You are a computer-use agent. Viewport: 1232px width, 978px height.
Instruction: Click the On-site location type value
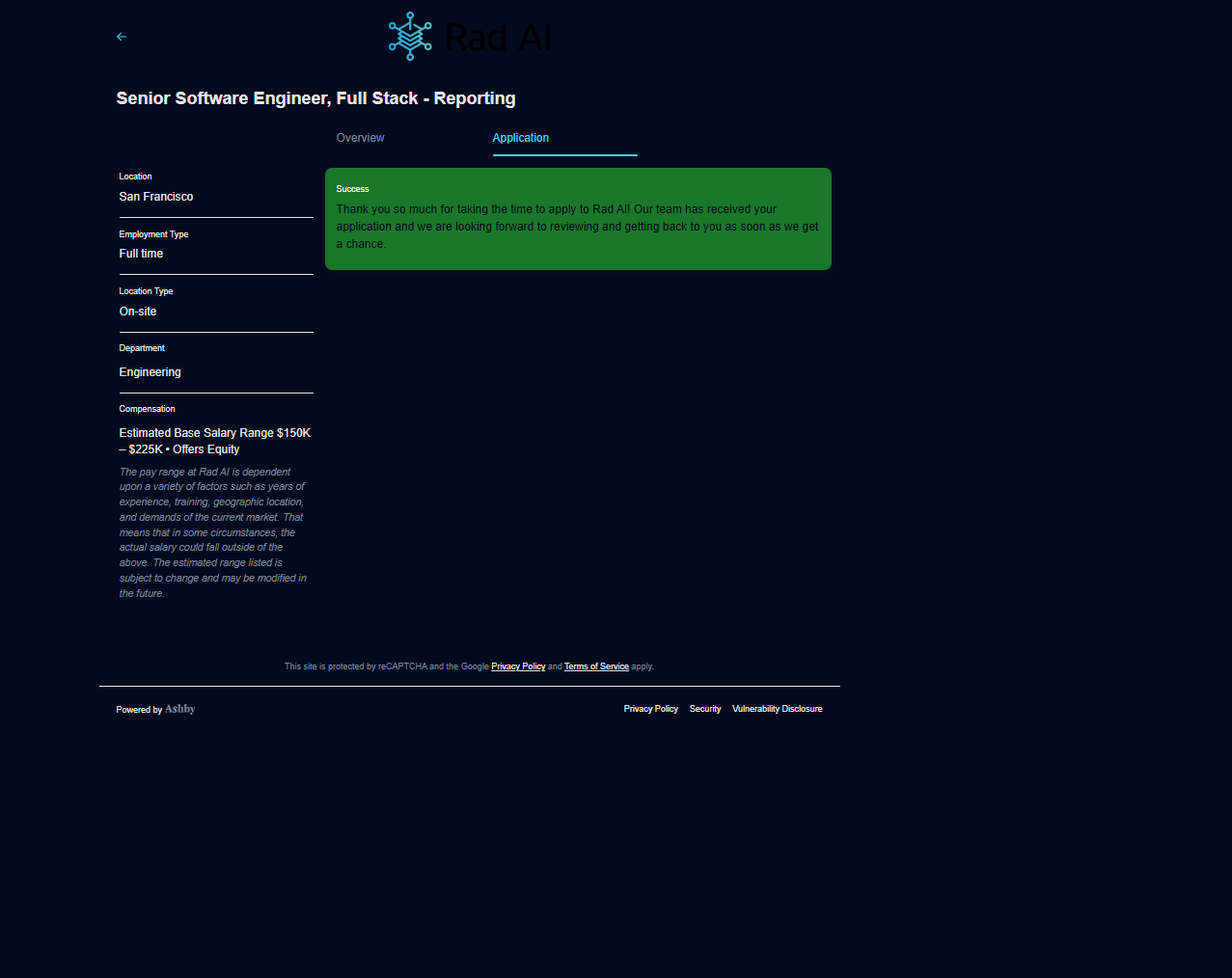click(138, 312)
